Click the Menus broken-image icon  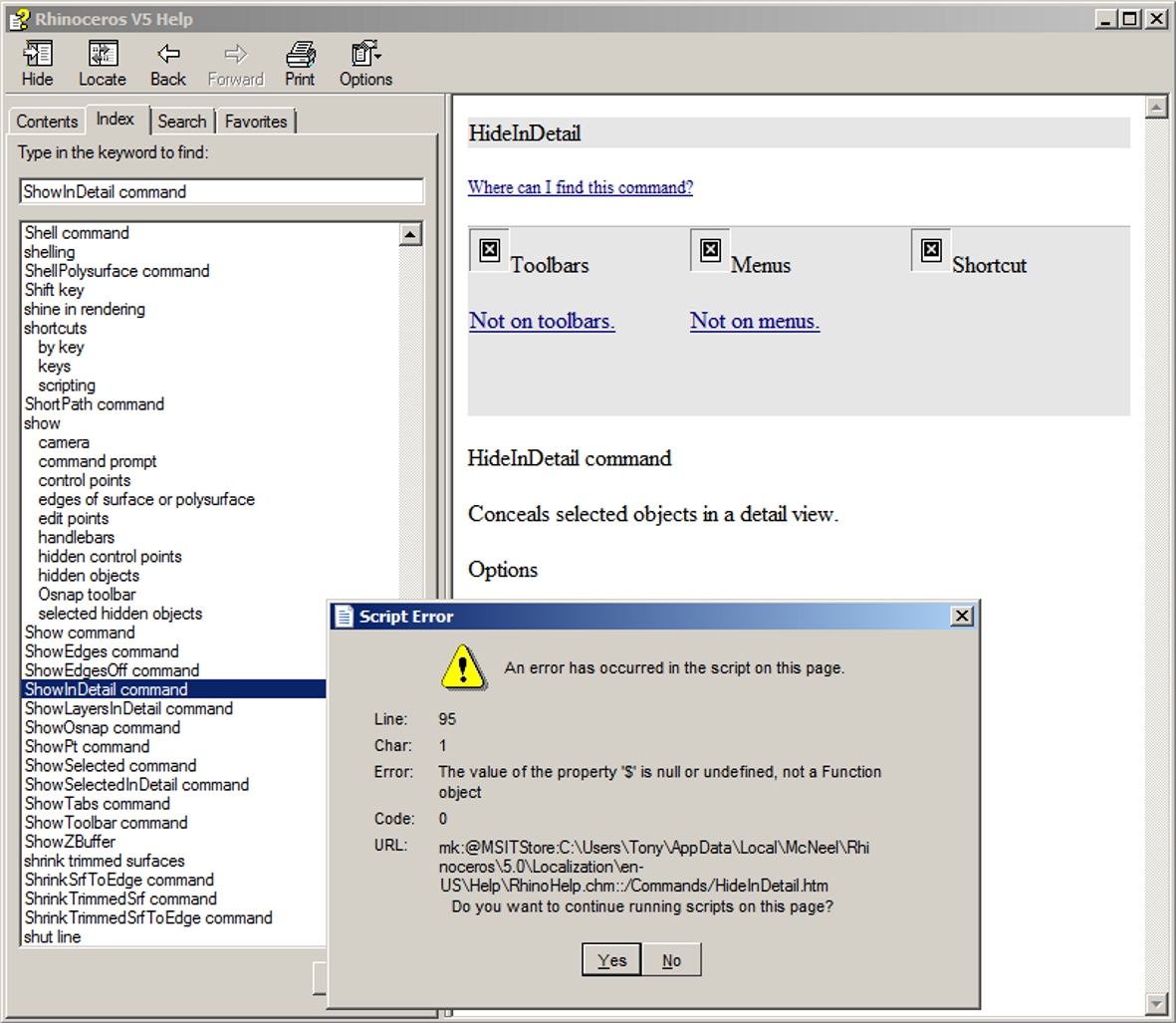pos(710,250)
